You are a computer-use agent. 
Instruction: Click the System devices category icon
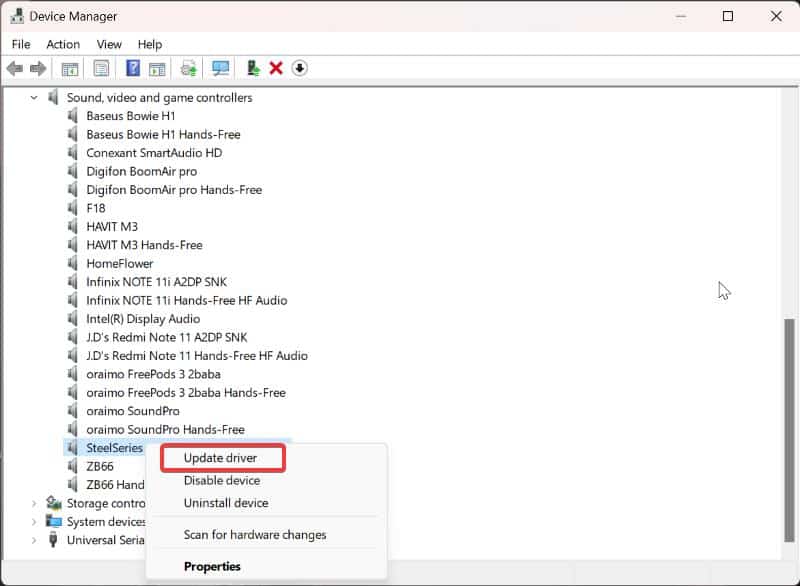pyautogui.click(x=54, y=521)
